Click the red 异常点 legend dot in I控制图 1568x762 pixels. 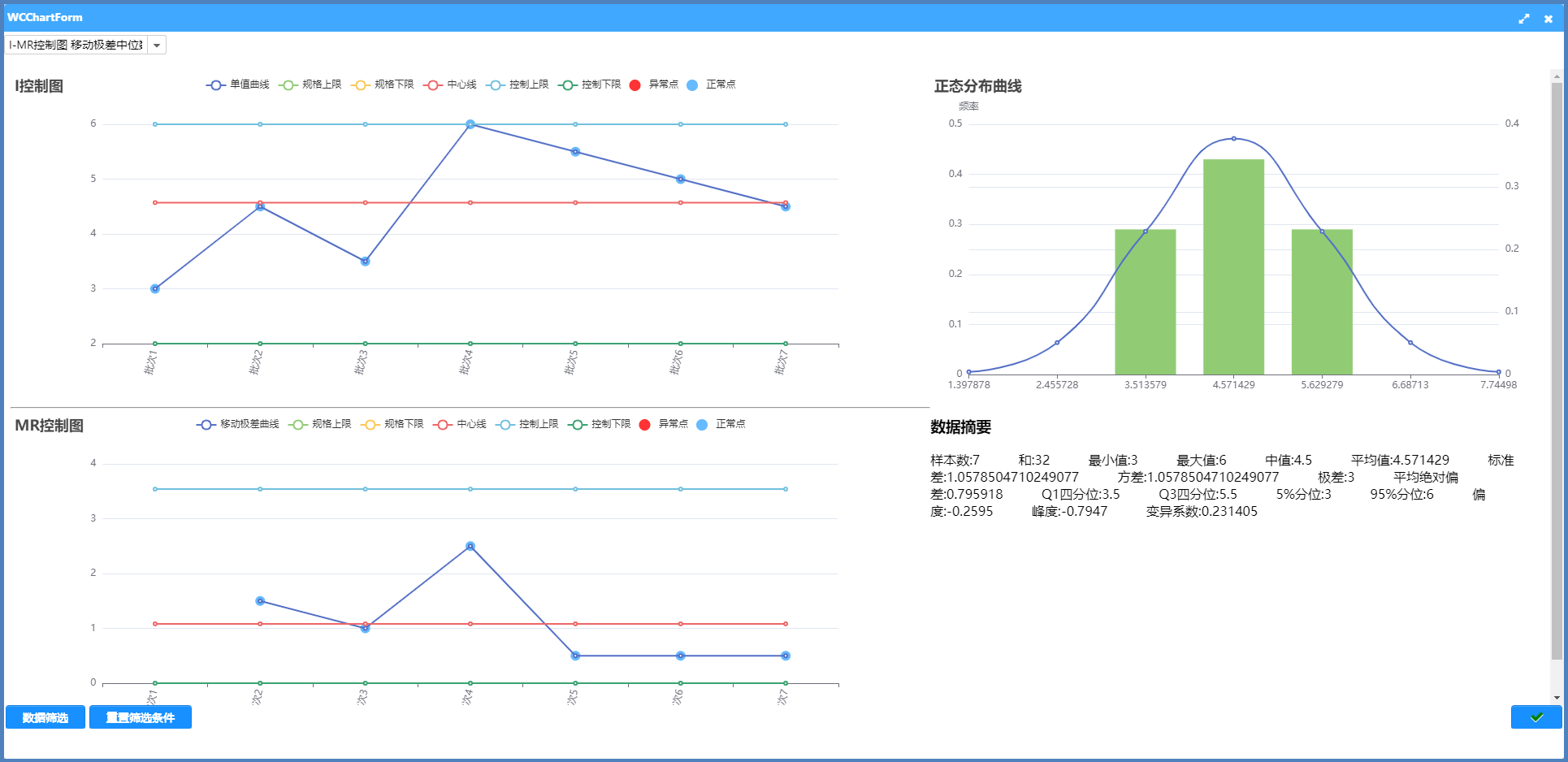click(x=635, y=85)
